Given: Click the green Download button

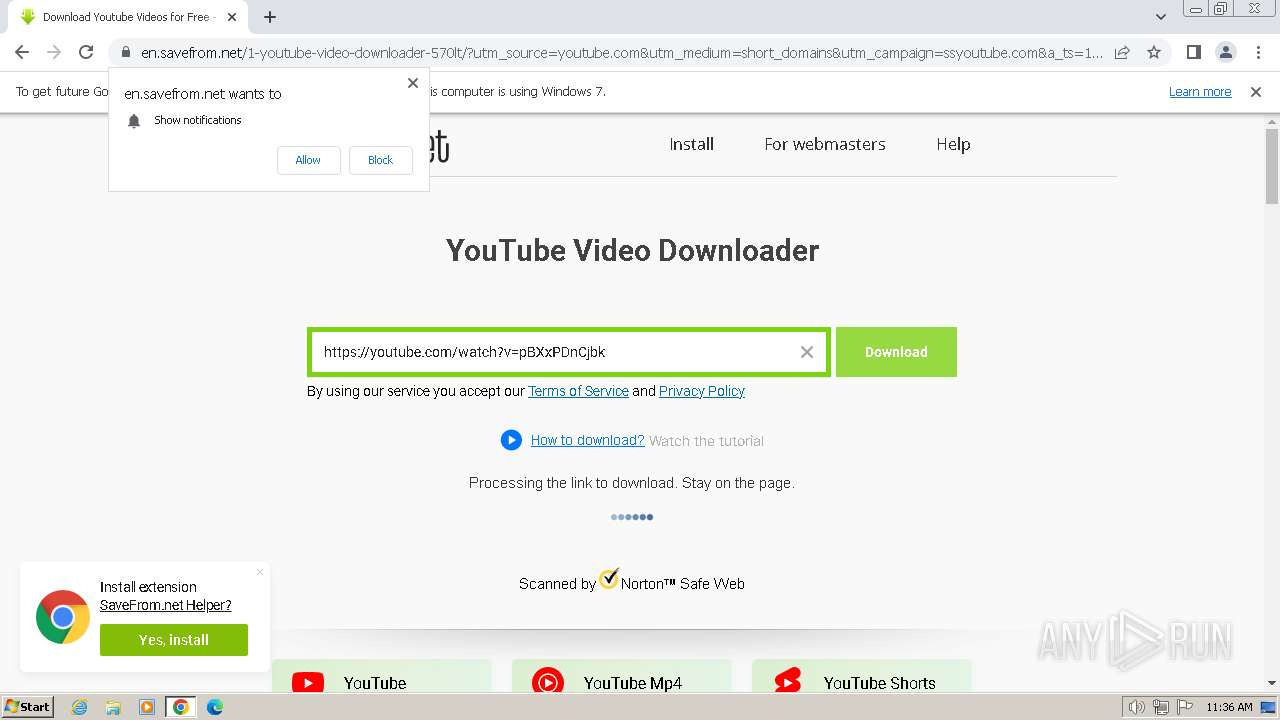Looking at the screenshot, I should click(896, 352).
